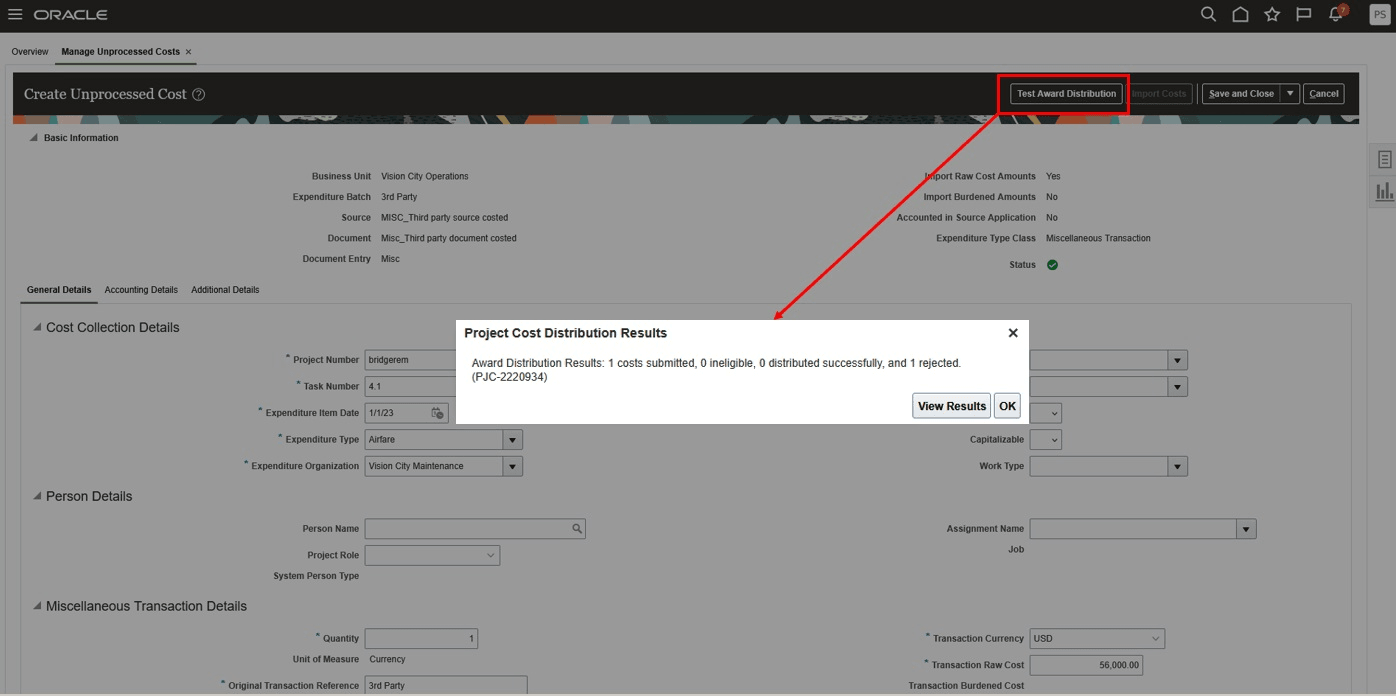Click the Original Transaction Reference input field
Viewport: 1396px width, 696px height.
tap(447, 685)
